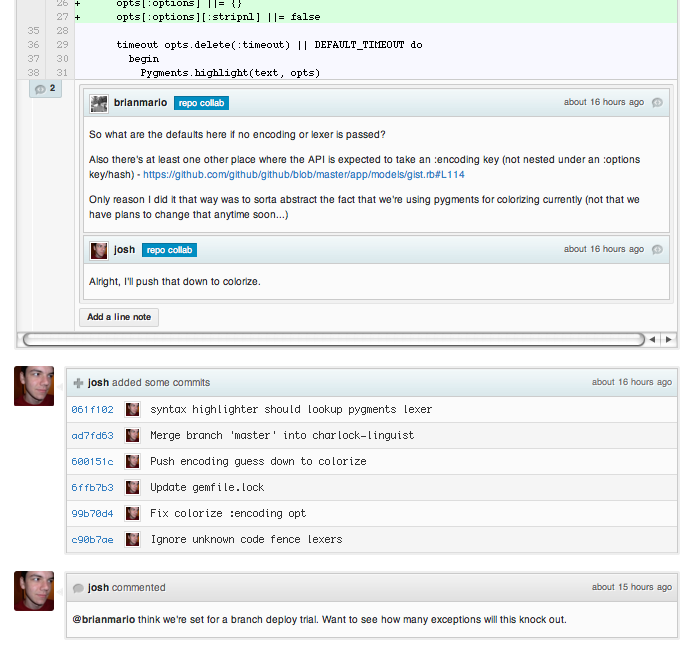The width and height of the screenshot is (686, 647).
Task: Click josh's large avatar beside added commits
Action: [x=34, y=386]
